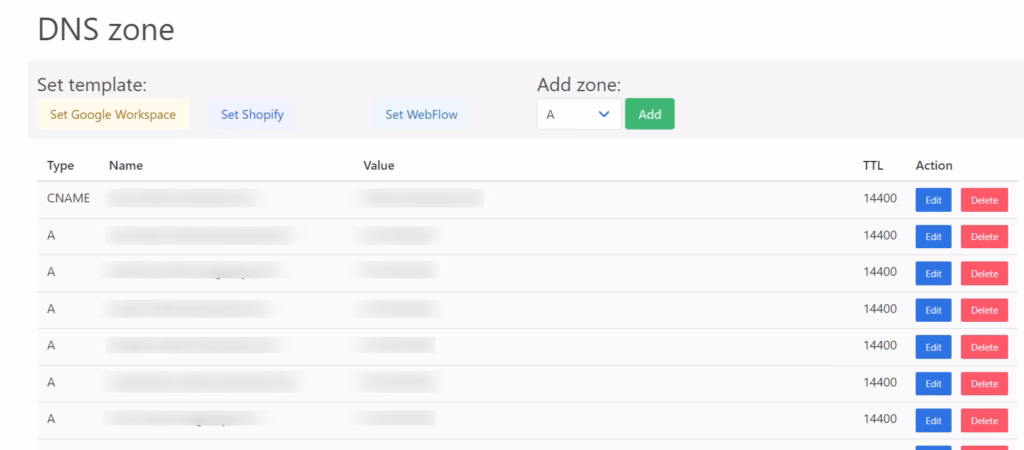Edit the third A record in table
Viewport: 1024px width, 450px height.
(x=933, y=310)
